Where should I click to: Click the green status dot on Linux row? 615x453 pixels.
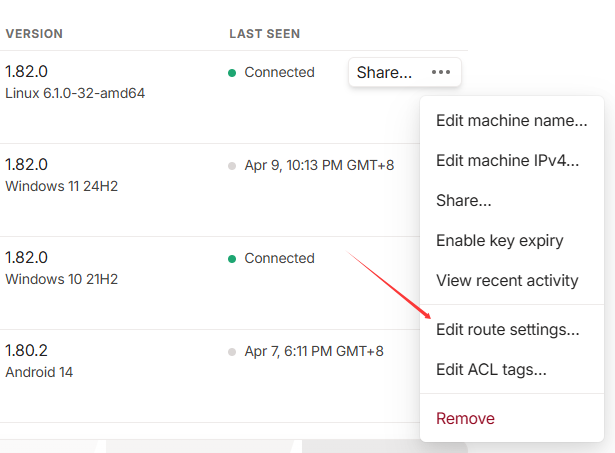click(x=232, y=73)
